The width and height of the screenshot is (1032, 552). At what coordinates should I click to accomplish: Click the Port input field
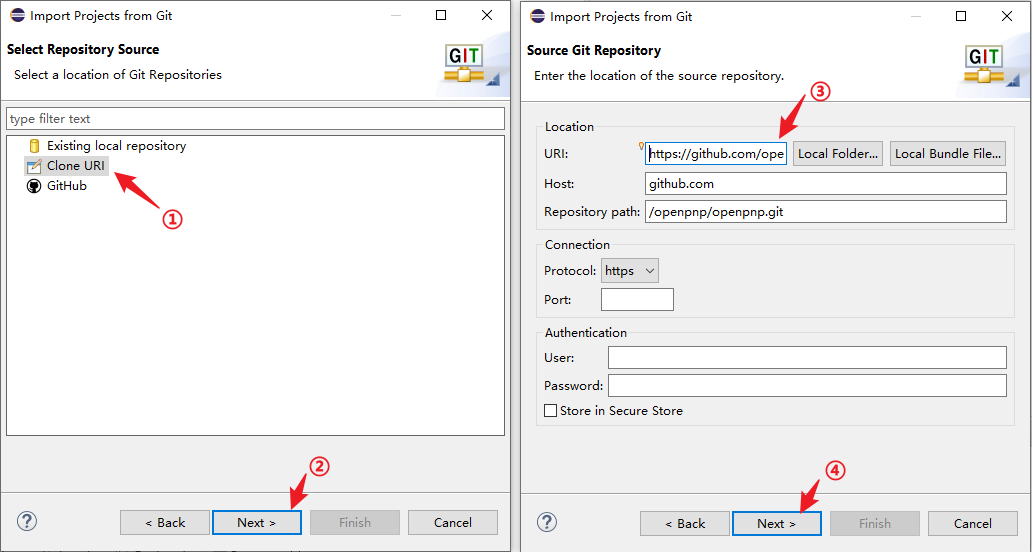[637, 300]
